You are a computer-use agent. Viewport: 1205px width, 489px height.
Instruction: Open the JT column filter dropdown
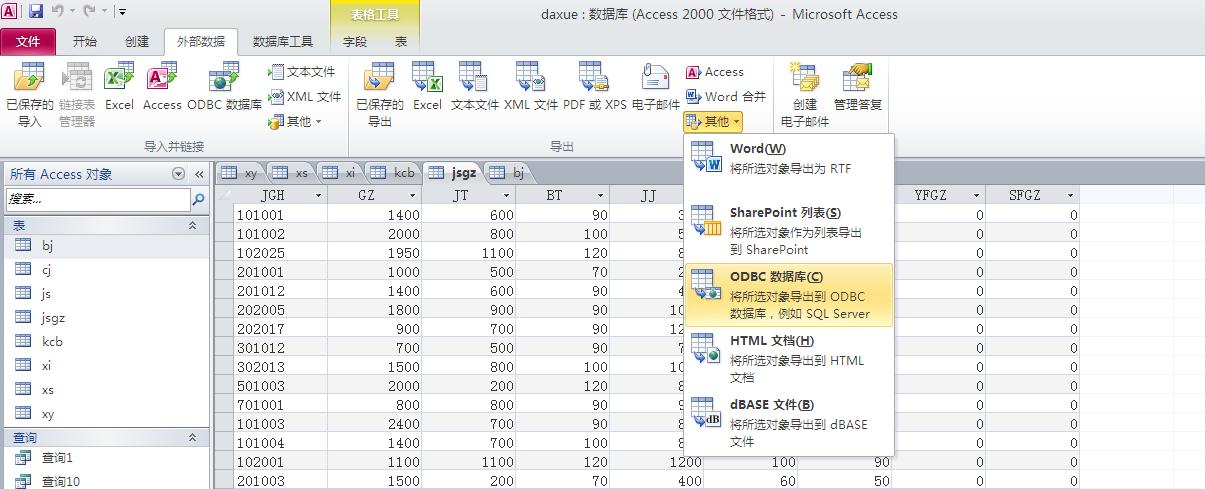pos(507,196)
